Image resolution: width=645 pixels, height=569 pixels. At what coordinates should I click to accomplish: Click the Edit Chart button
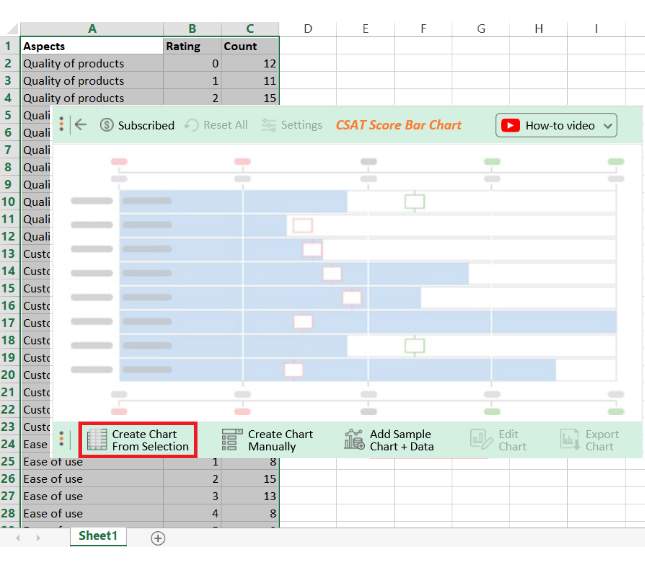click(498, 440)
